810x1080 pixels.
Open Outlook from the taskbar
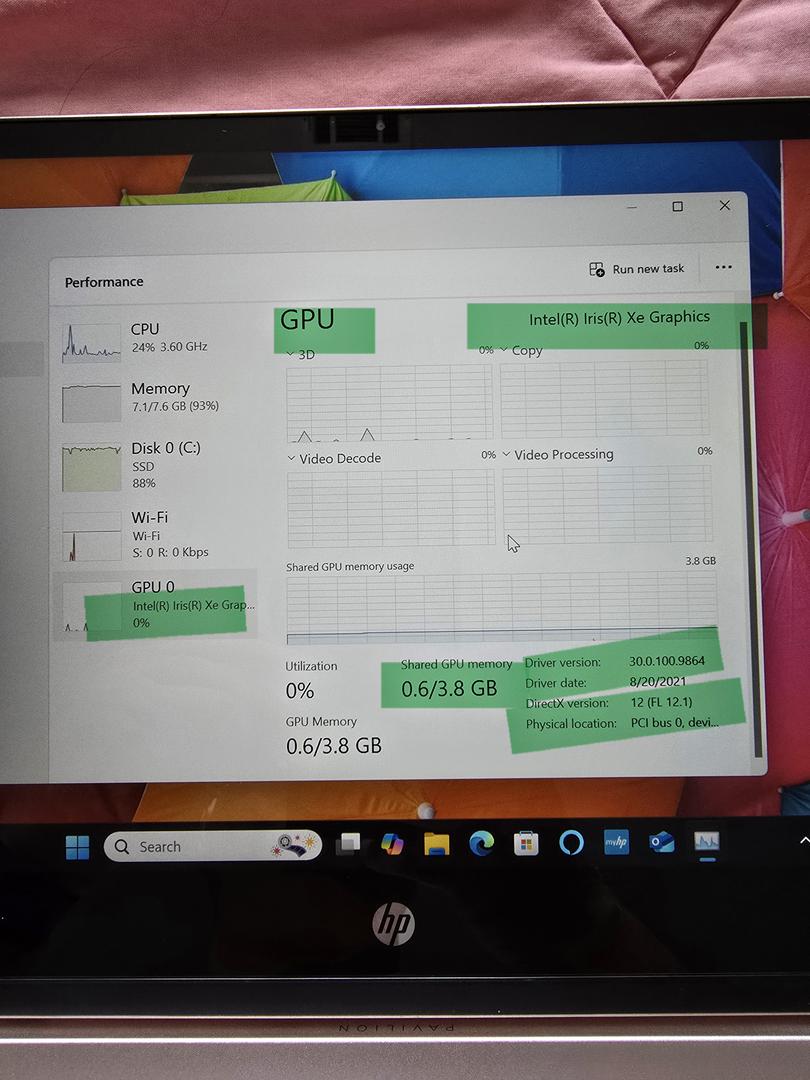661,842
